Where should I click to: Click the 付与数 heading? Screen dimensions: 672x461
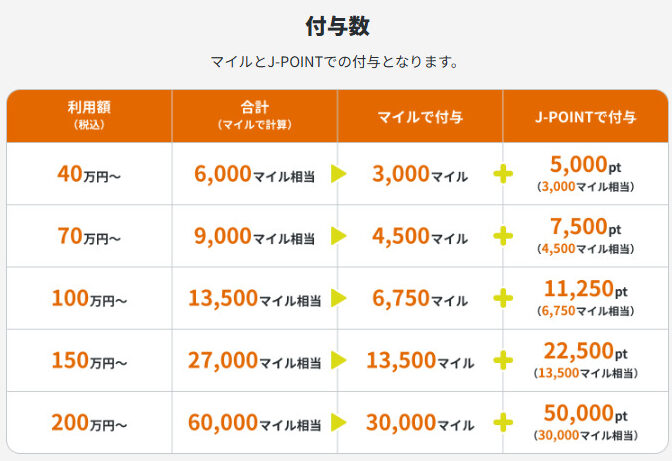[337, 26]
